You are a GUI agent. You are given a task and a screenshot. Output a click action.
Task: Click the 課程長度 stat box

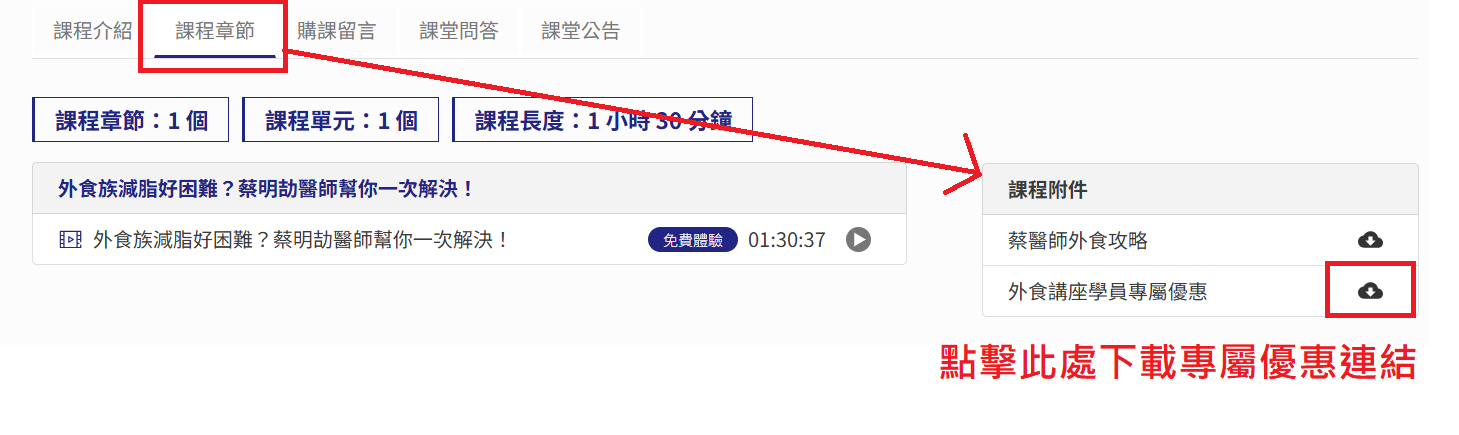coord(602,120)
